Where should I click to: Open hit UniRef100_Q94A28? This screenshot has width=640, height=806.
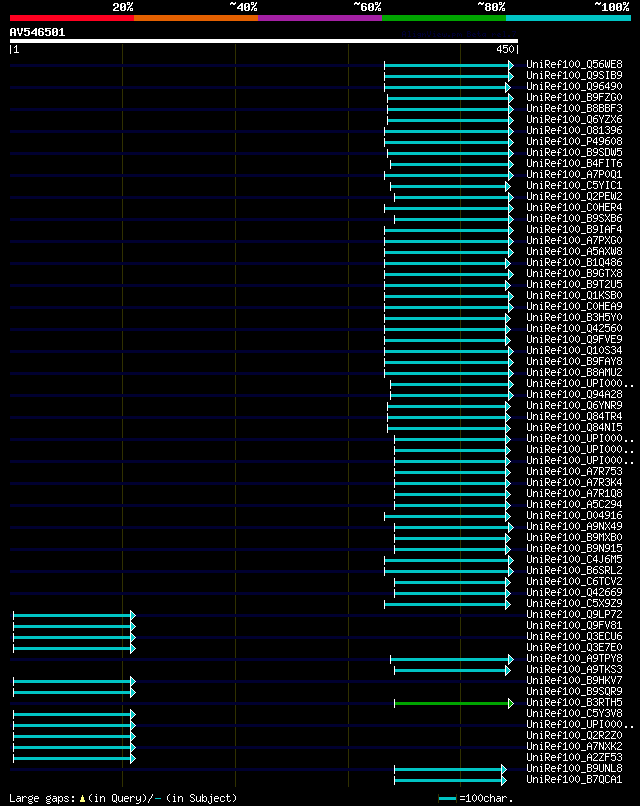coord(574,394)
